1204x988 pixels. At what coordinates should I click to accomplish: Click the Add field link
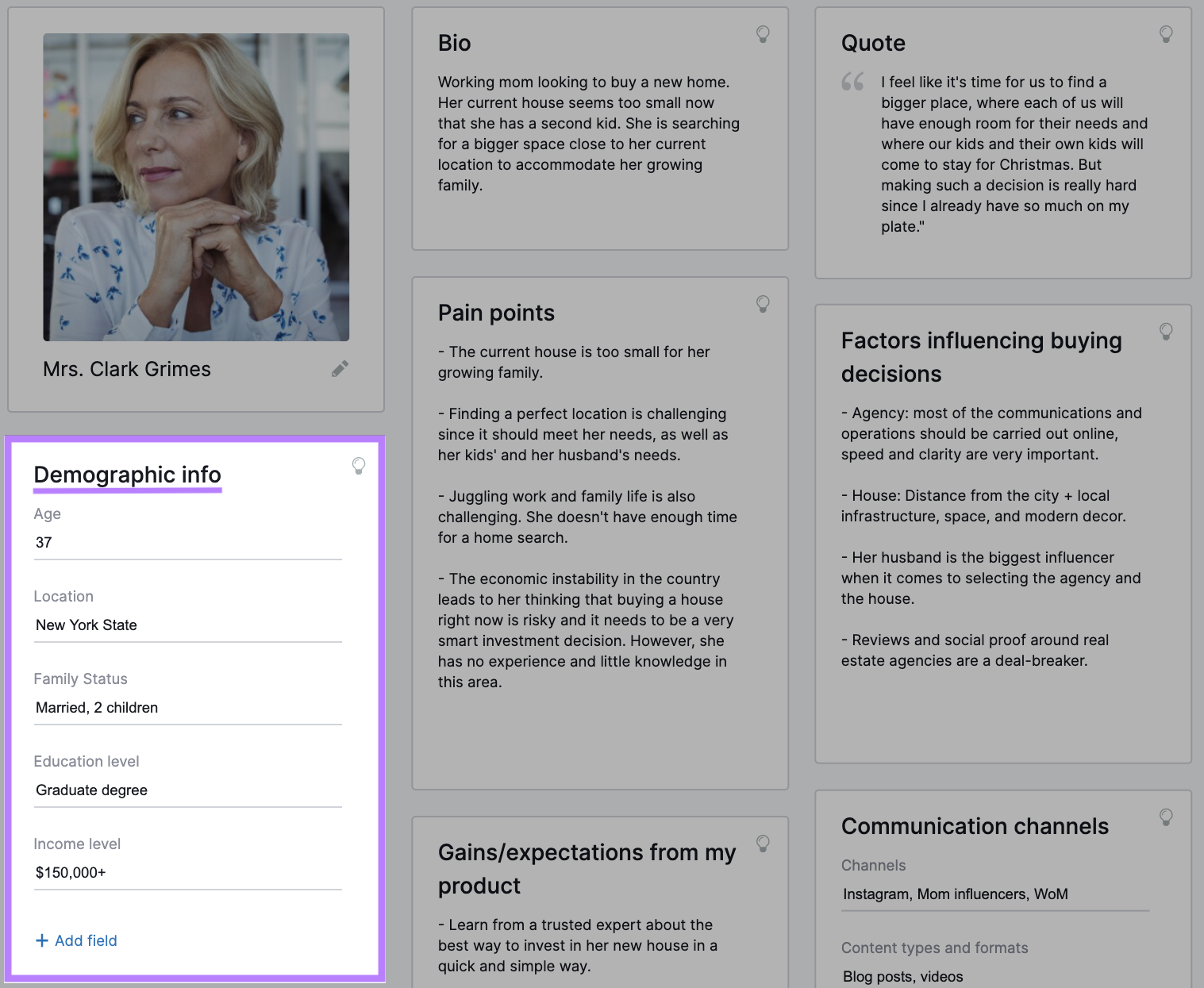click(x=75, y=940)
